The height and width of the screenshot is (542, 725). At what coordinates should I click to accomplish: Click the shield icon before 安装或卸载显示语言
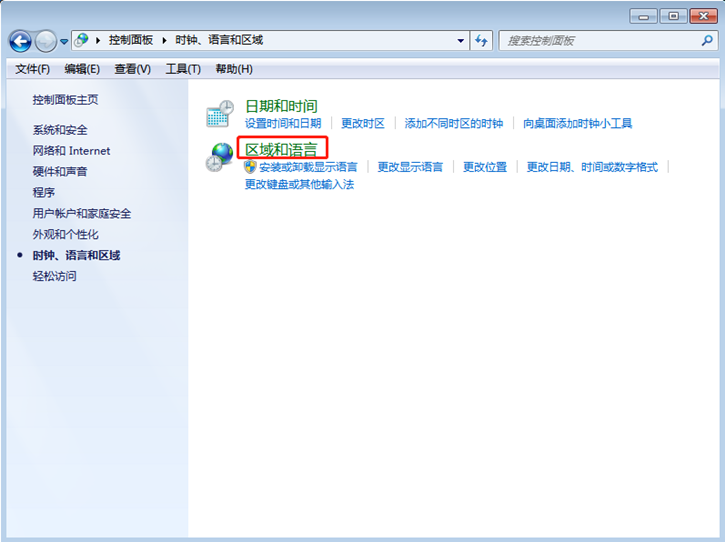pyautogui.click(x=251, y=167)
